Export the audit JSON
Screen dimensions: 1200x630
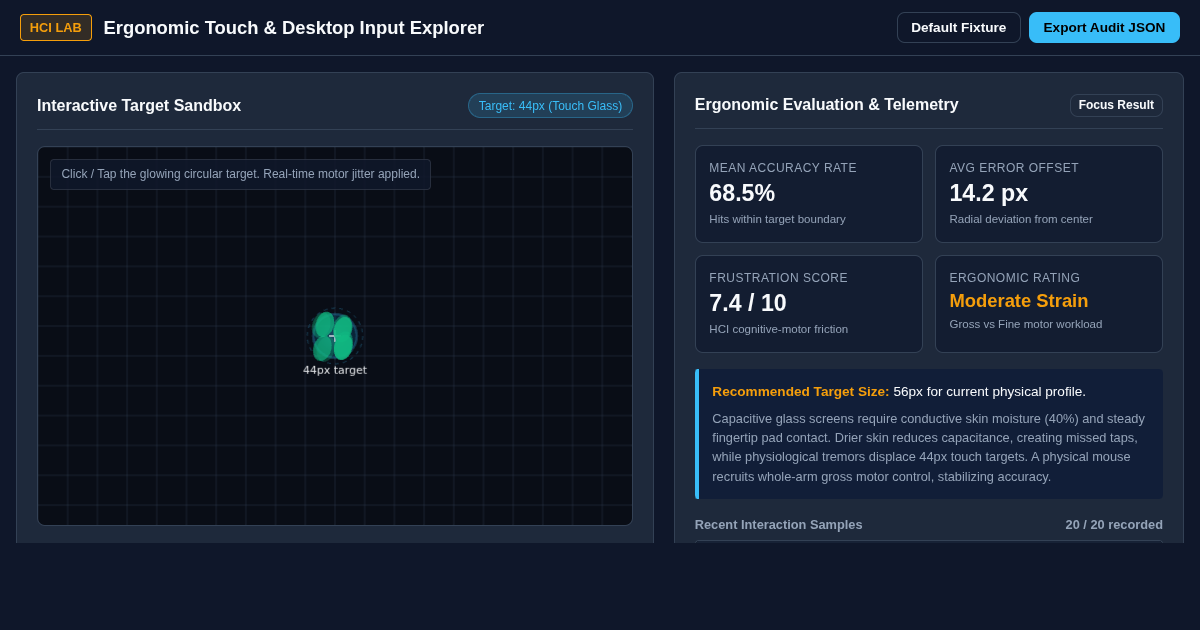(1104, 27)
